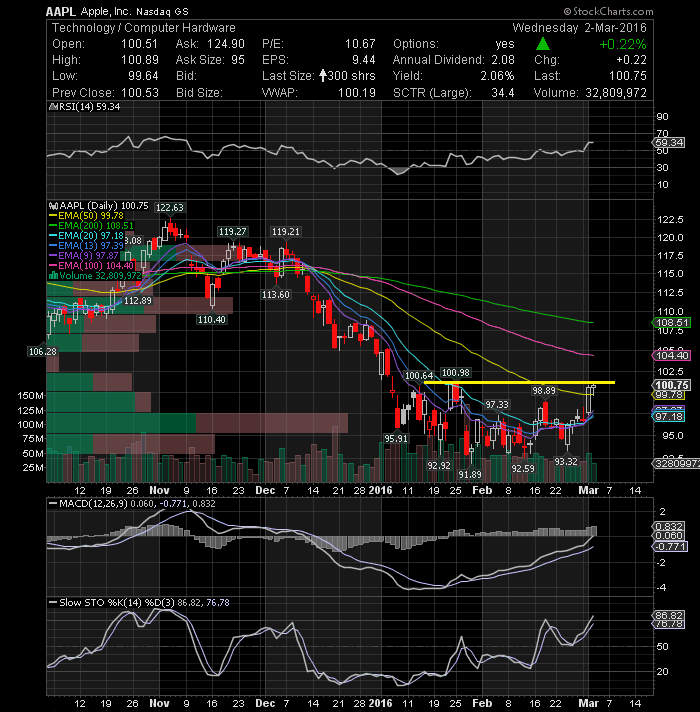
Task: Click the EMA(13) 97.39 legend entry
Action: tap(86, 246)
